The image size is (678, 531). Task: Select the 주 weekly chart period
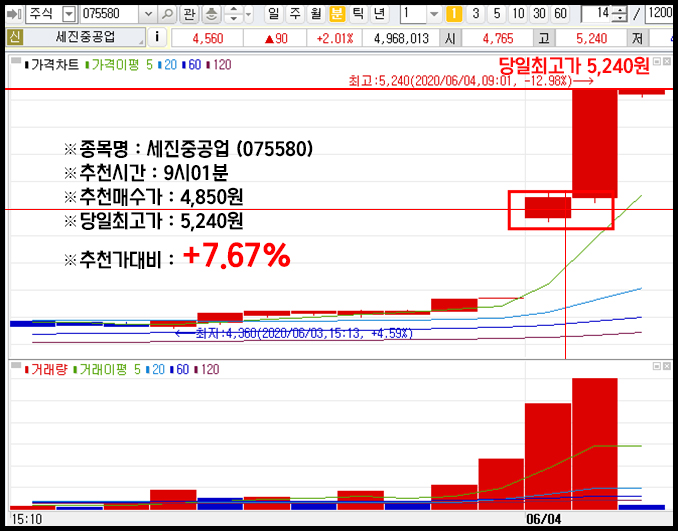pos(295,14)
